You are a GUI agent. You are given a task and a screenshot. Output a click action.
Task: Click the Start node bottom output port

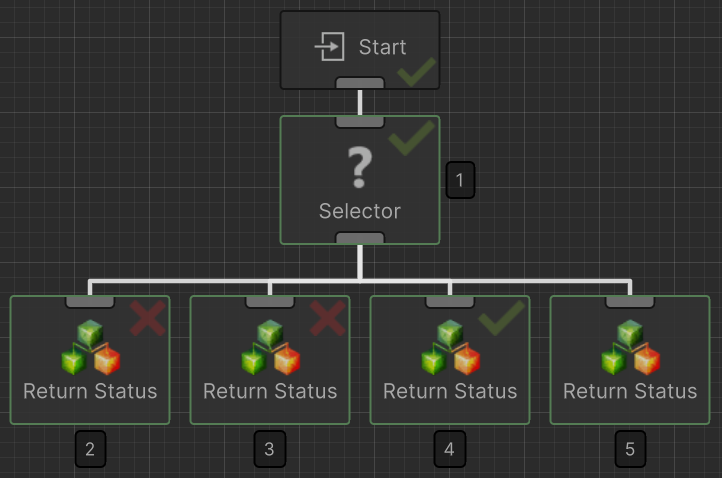pos(359,83)
